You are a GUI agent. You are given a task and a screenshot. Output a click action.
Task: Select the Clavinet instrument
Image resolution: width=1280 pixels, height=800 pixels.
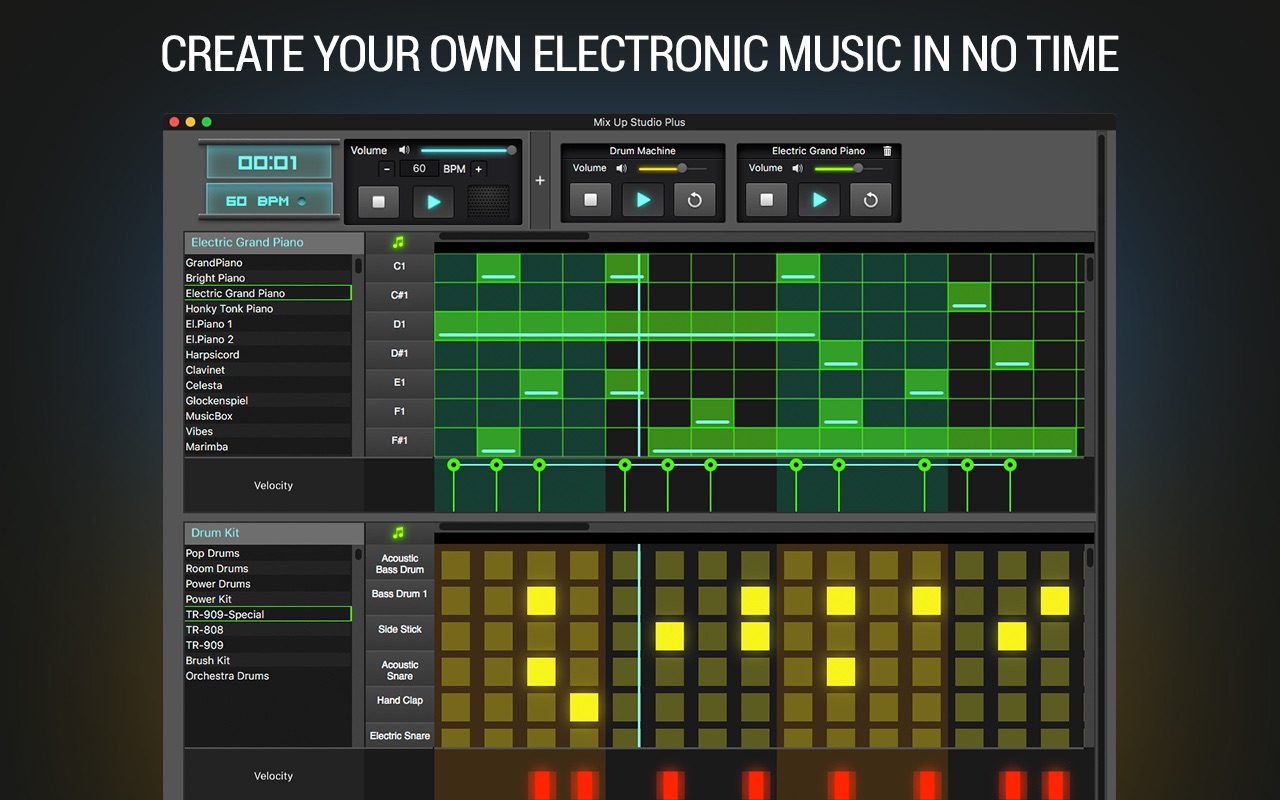pos(267,370)
